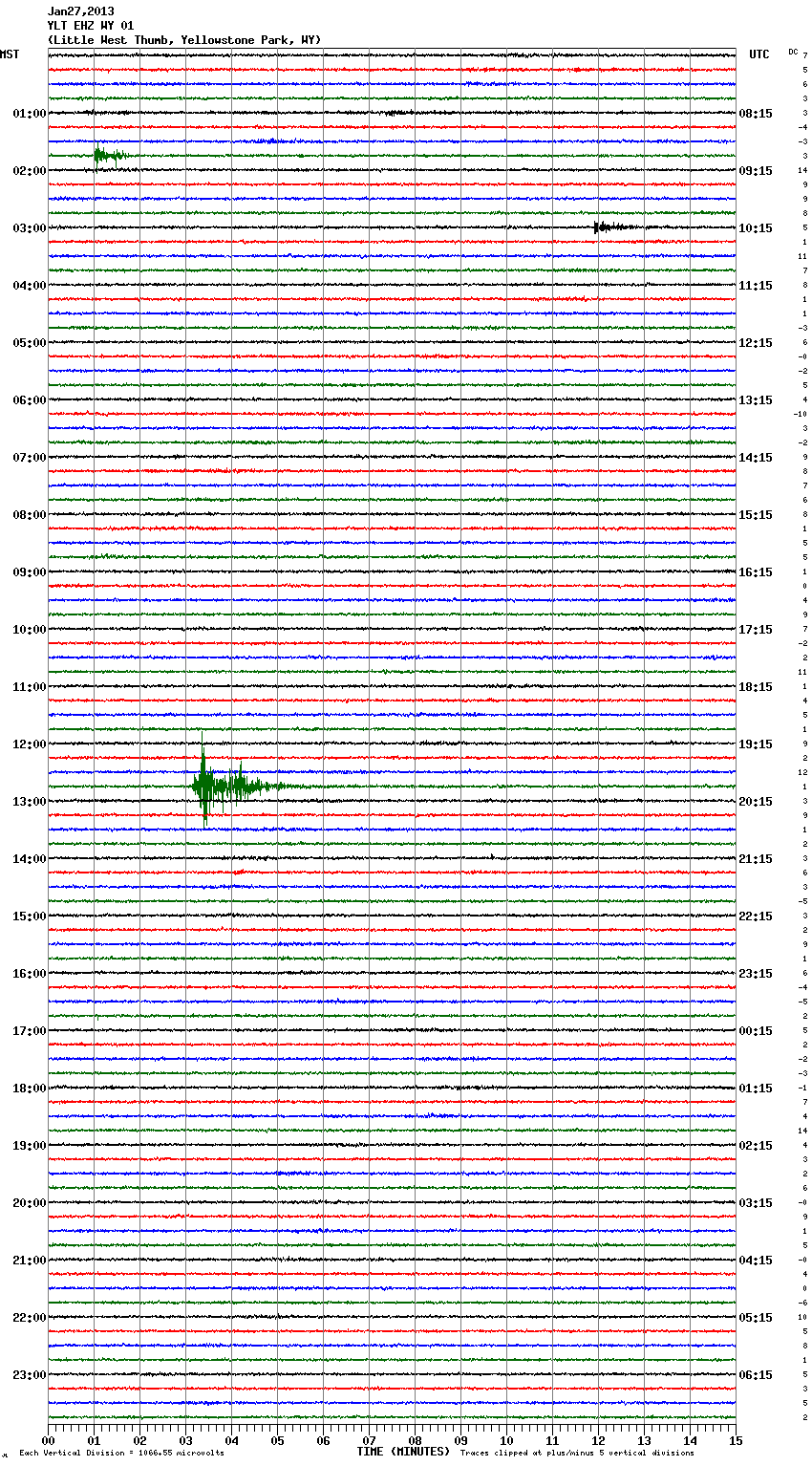Select the 01:00 MST time label
812x1466 pixels.
[29, 114]
